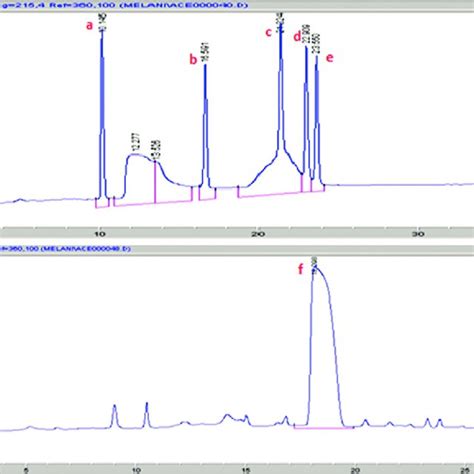Click the red peak label "a"
The height and width of the screenshot is (474, 474).
pos(89,26)
